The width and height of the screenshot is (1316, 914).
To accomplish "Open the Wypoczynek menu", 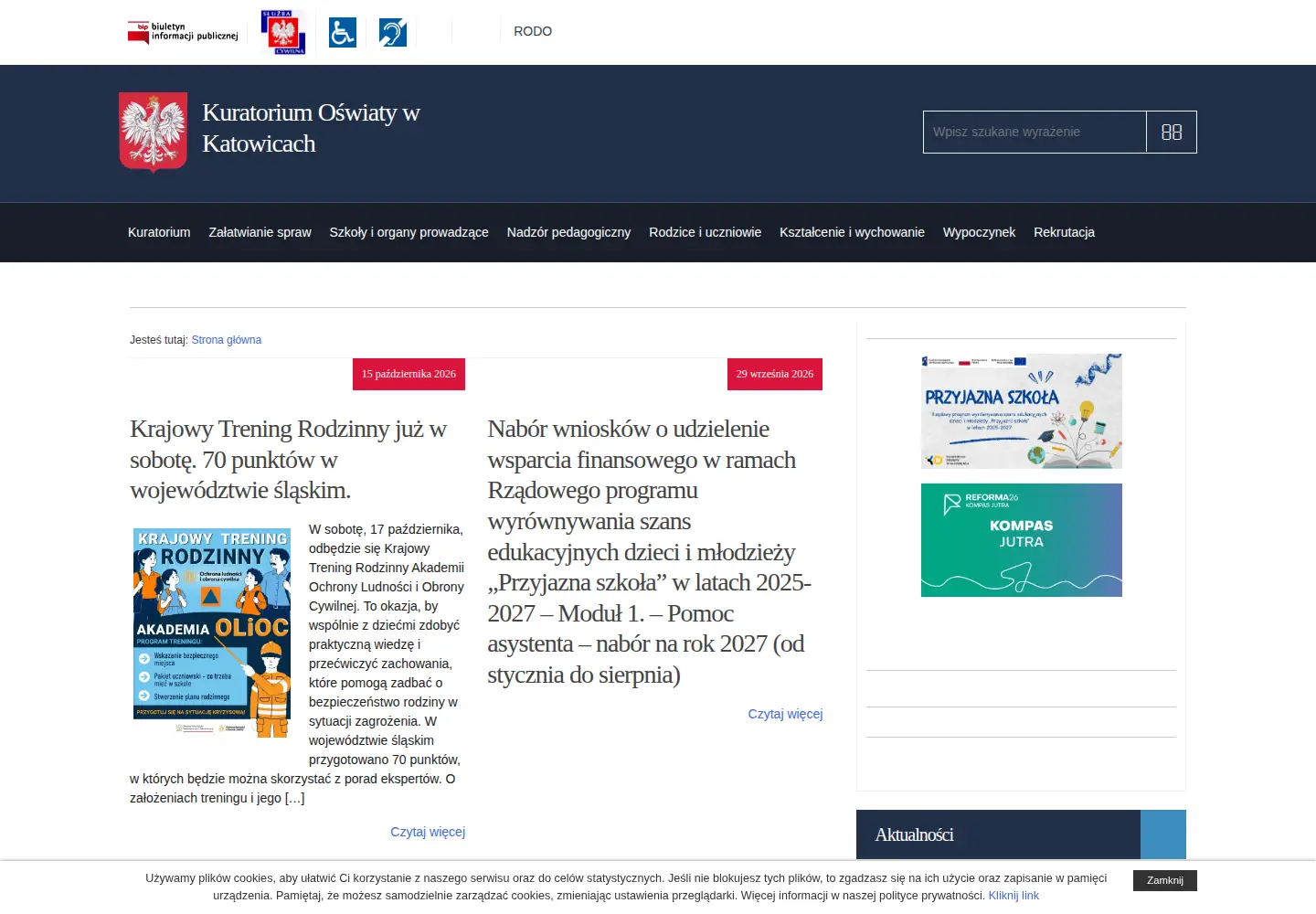I will (979, 232).
